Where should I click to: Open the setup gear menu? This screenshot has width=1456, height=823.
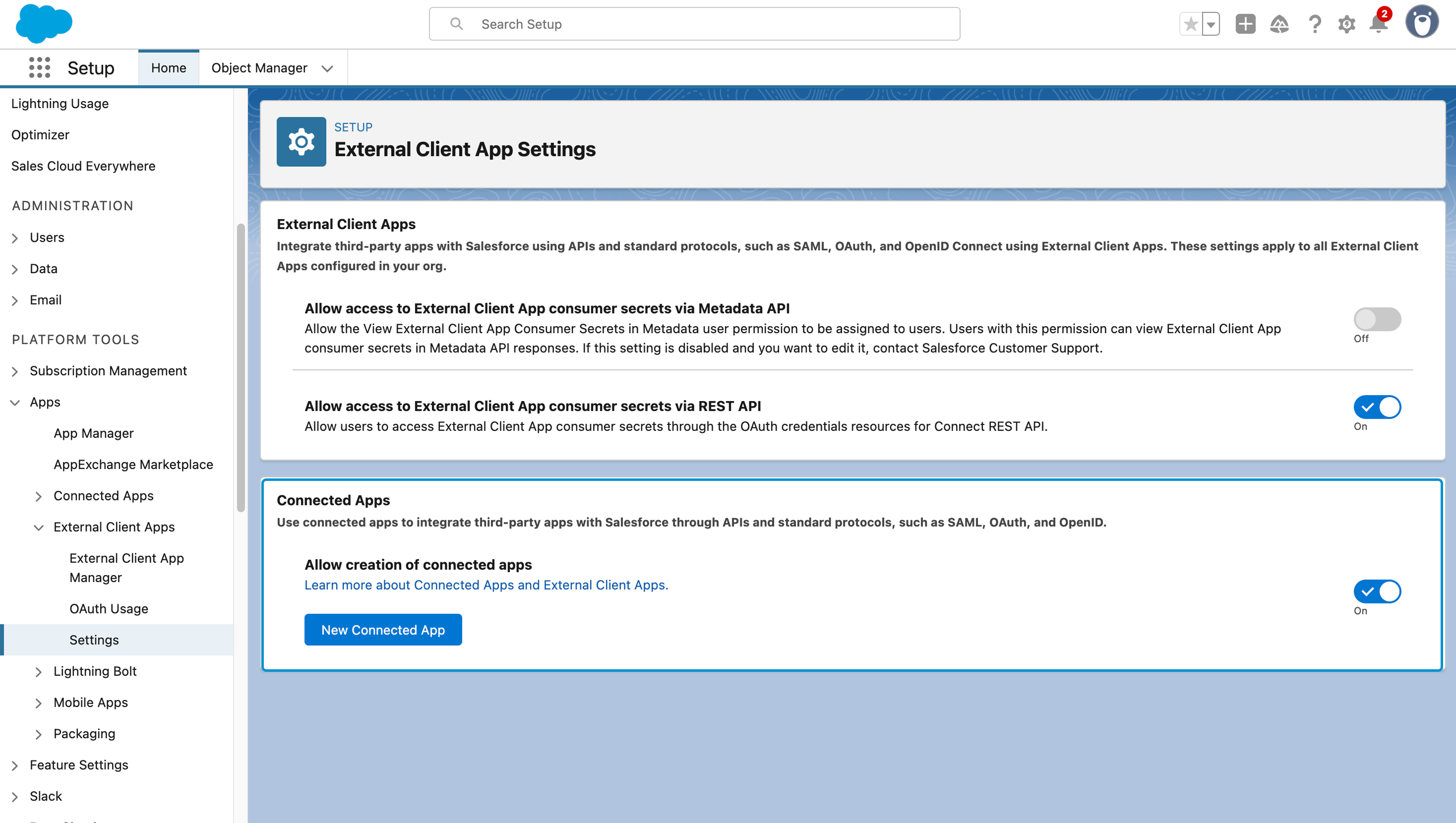pyautogui.click(x=1347, y=24)
